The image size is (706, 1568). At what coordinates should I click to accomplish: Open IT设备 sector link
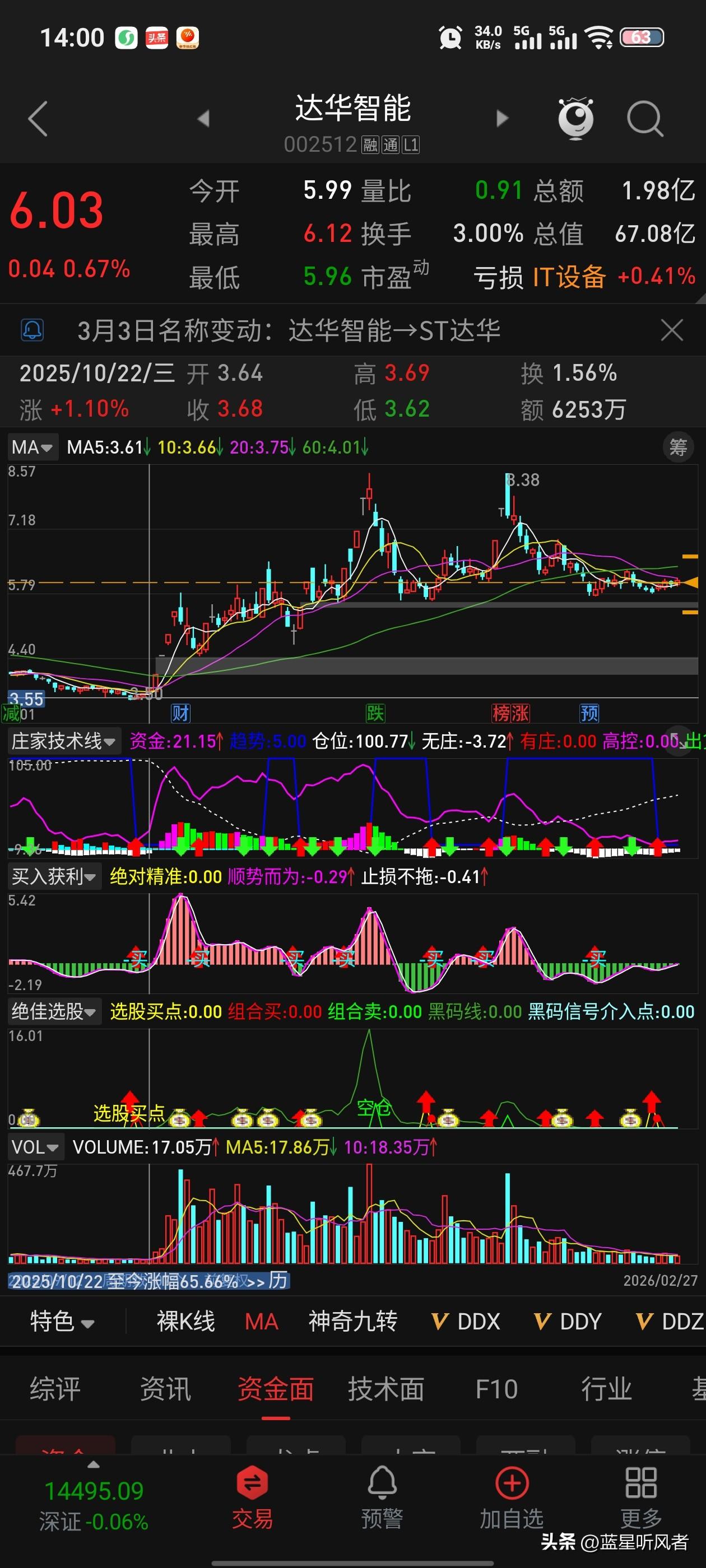click(x=569, y=277)
